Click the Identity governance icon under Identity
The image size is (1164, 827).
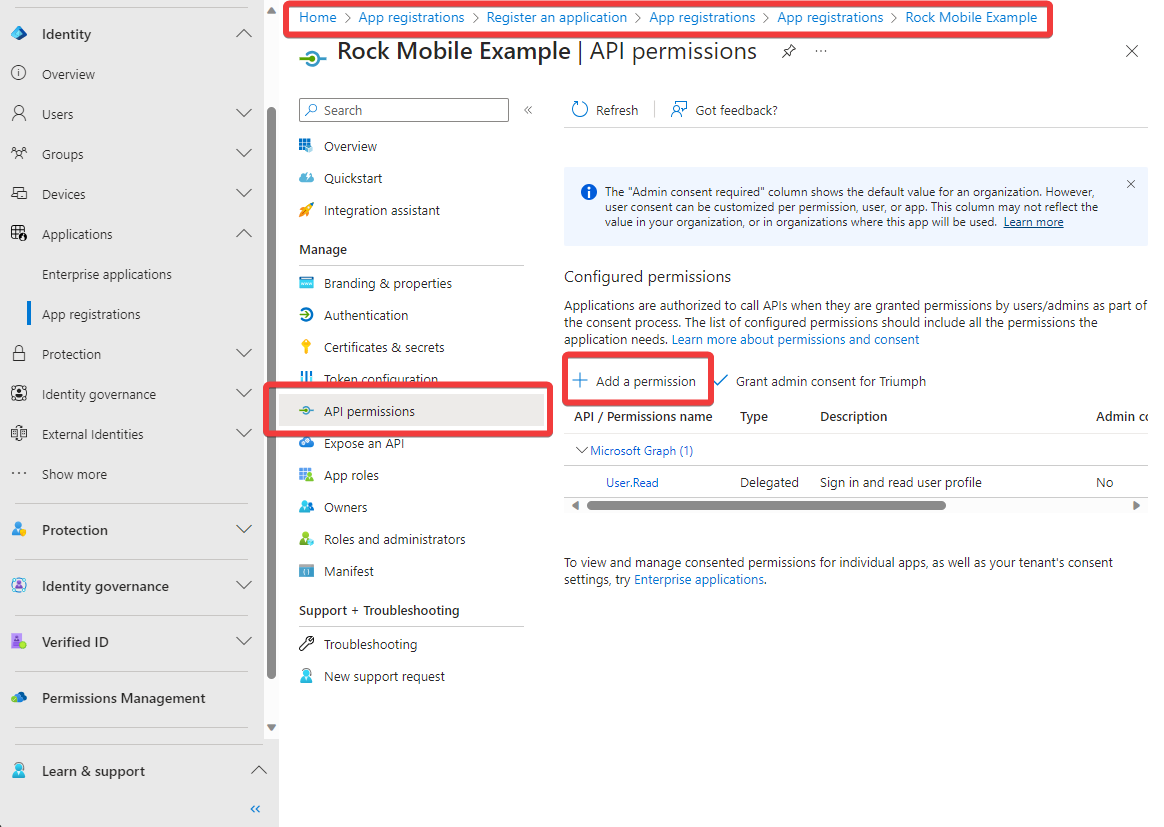[x=19, y=393]
